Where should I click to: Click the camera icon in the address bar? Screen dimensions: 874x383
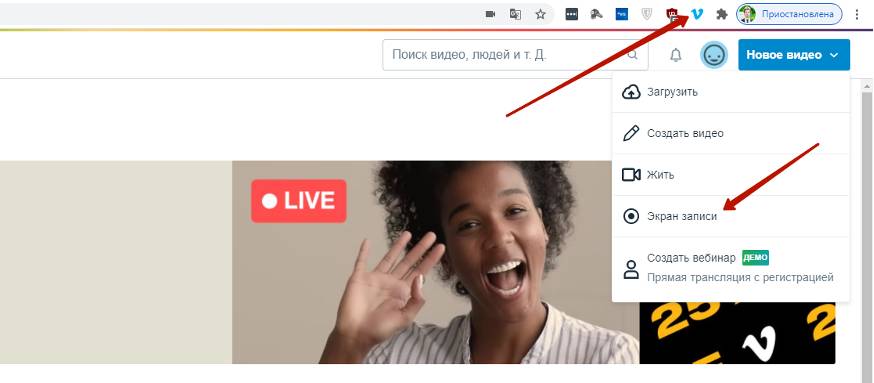pos(490,14)
